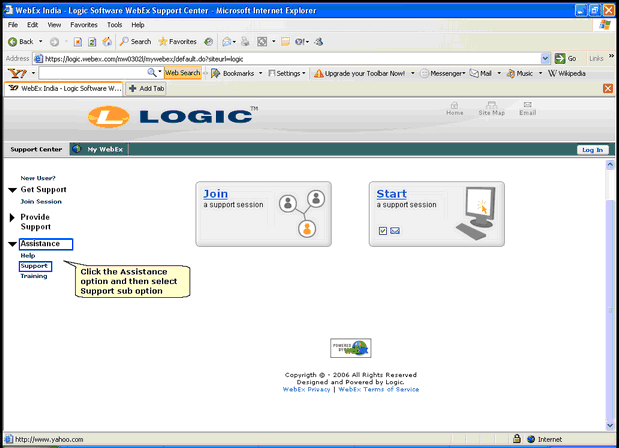Click the lock icon in status bar
The image size is (619, 448).
point(516,439)
